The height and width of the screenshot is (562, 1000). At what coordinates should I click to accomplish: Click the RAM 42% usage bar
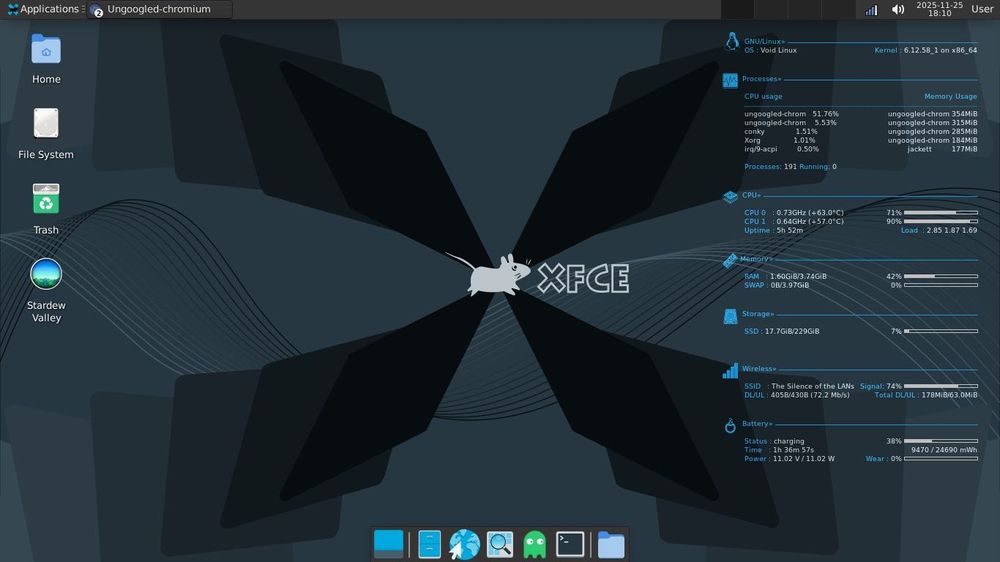tap(941, 276)
